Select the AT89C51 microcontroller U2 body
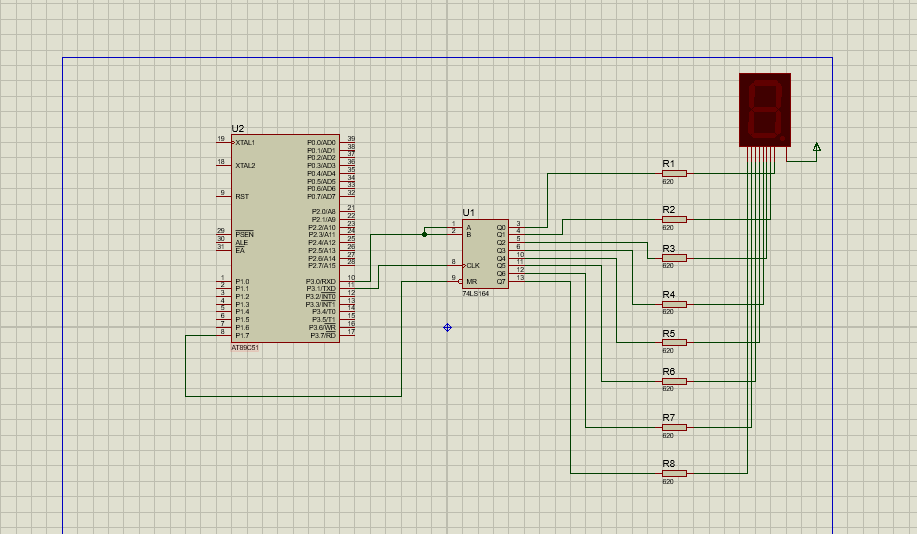 click(x=285, y=239)
